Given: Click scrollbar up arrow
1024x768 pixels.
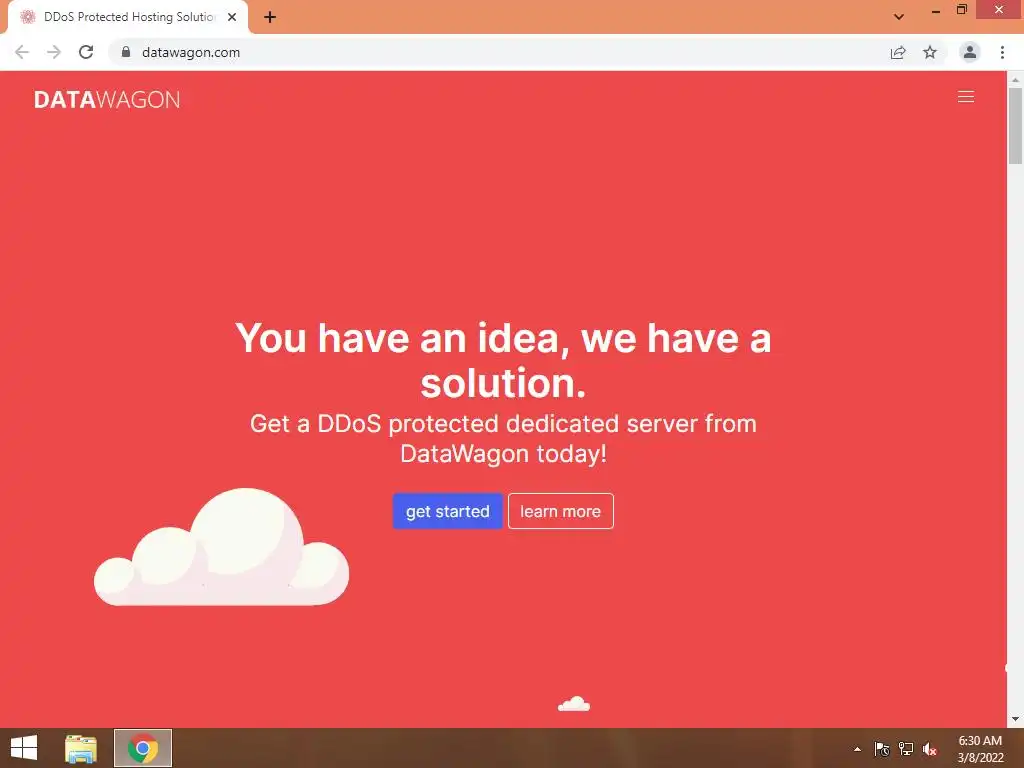Looking at the screenshot, I should 1015,80.
